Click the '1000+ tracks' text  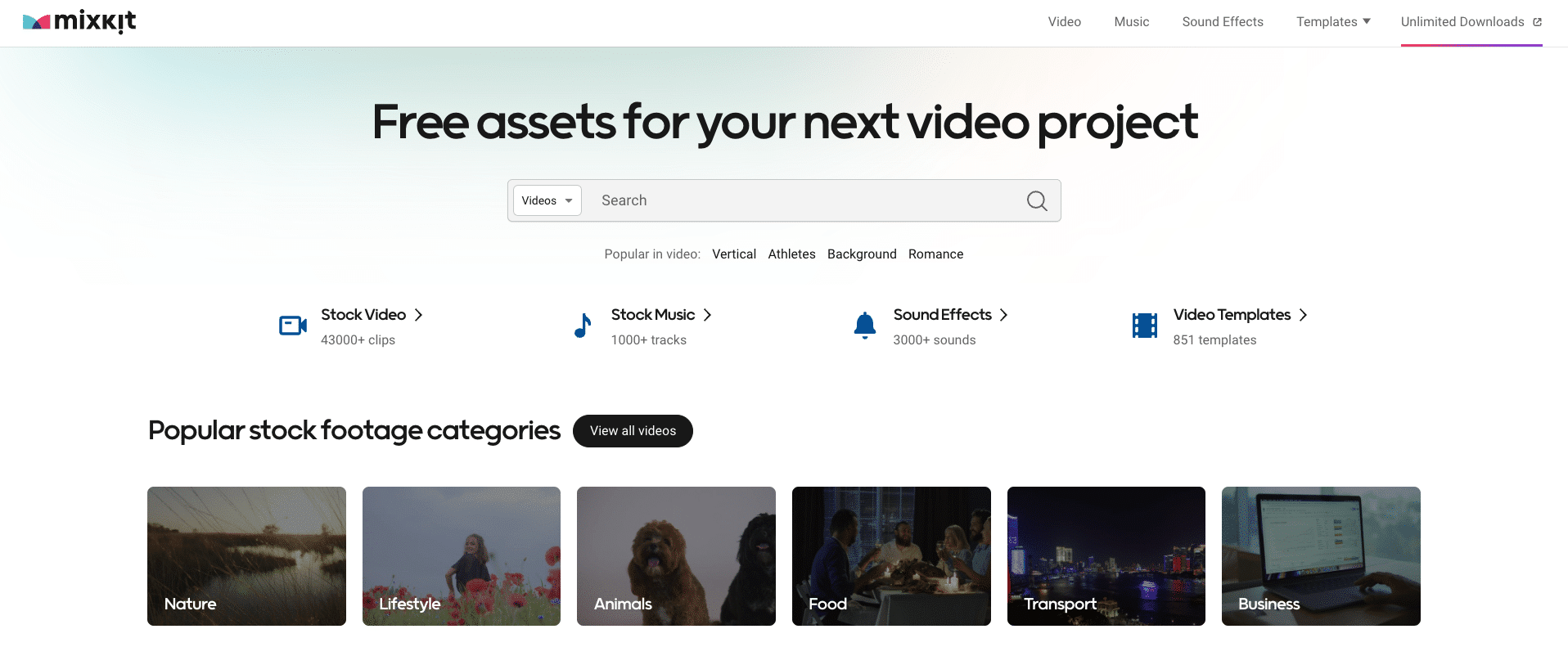click(x=648, y=340)
